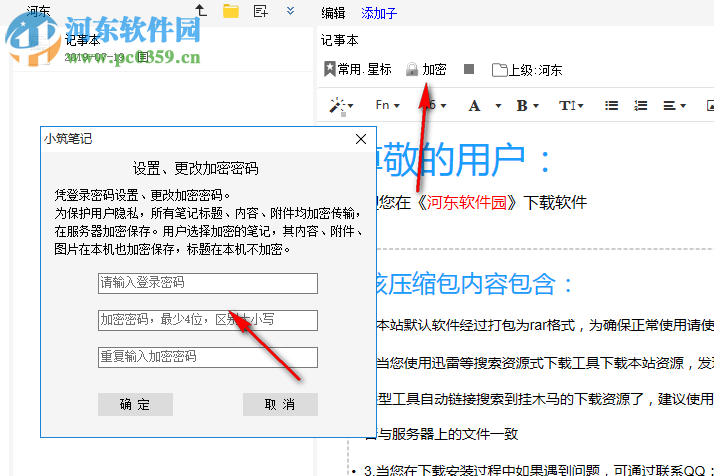Screen dimensions: 714x476
Task: Expand the blue double-chevron more options
Action: tap(290, 10)
